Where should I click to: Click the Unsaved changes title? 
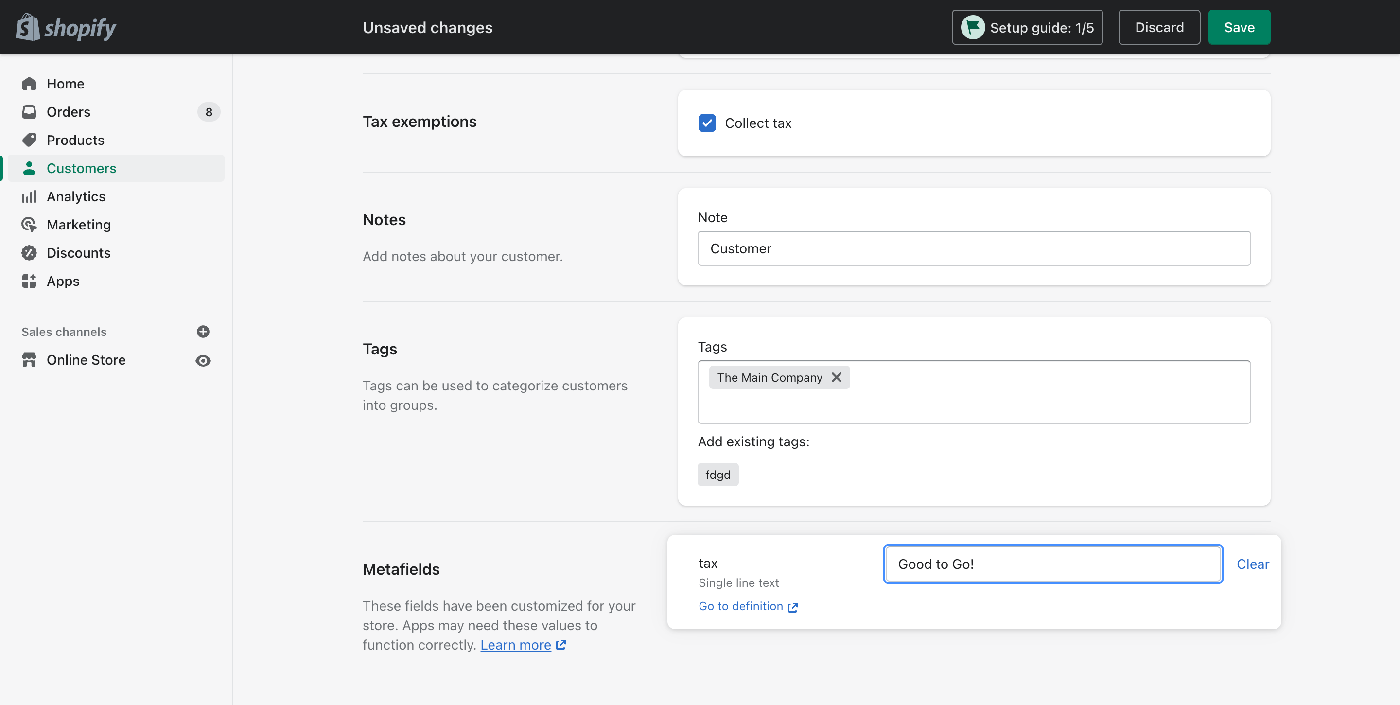[x=428, y=28]
